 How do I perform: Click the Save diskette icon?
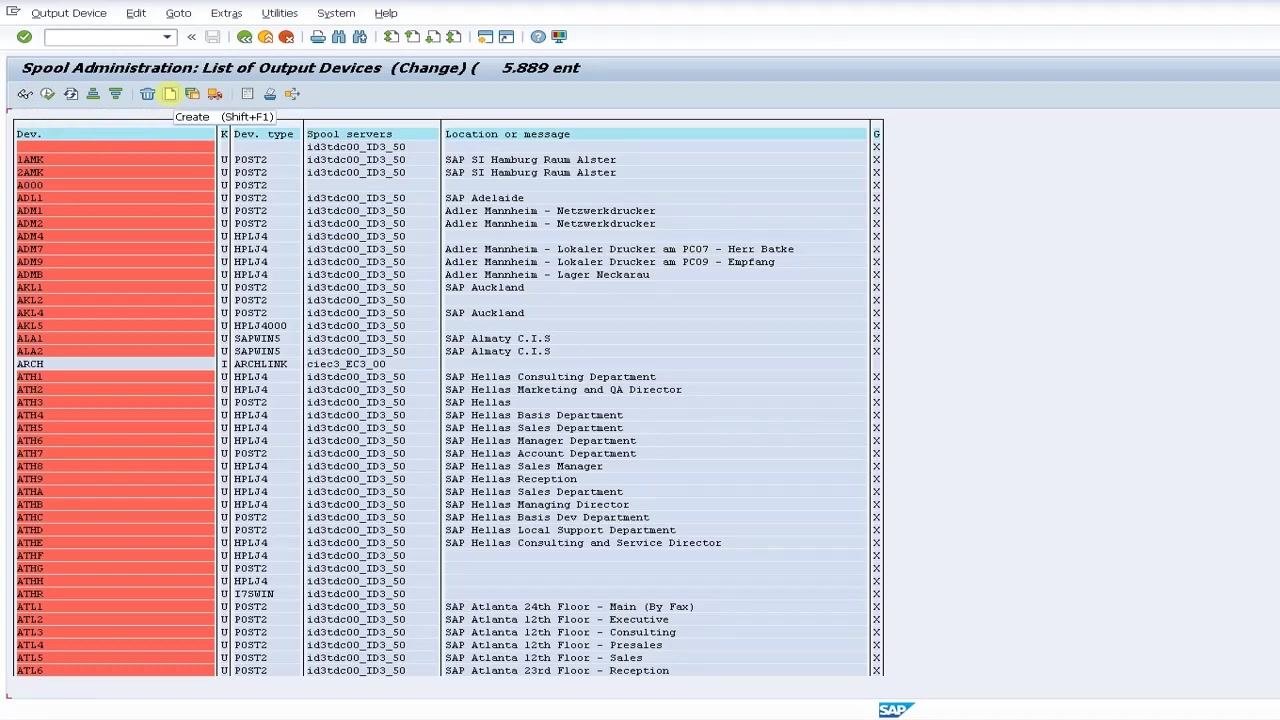(212, 37)
